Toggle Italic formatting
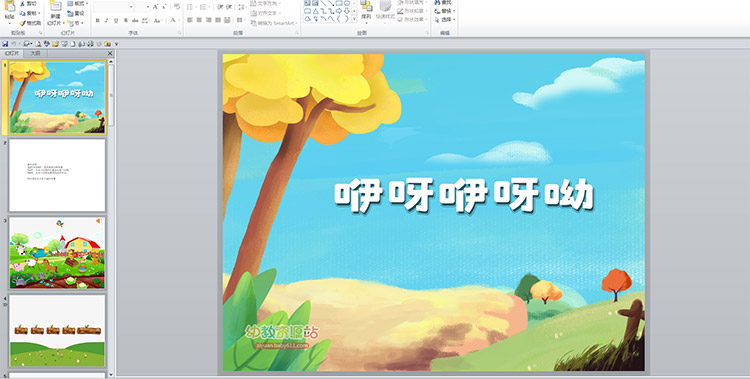Image resolution: width=750 pixels, height=379 pixels. coord(107,21)
